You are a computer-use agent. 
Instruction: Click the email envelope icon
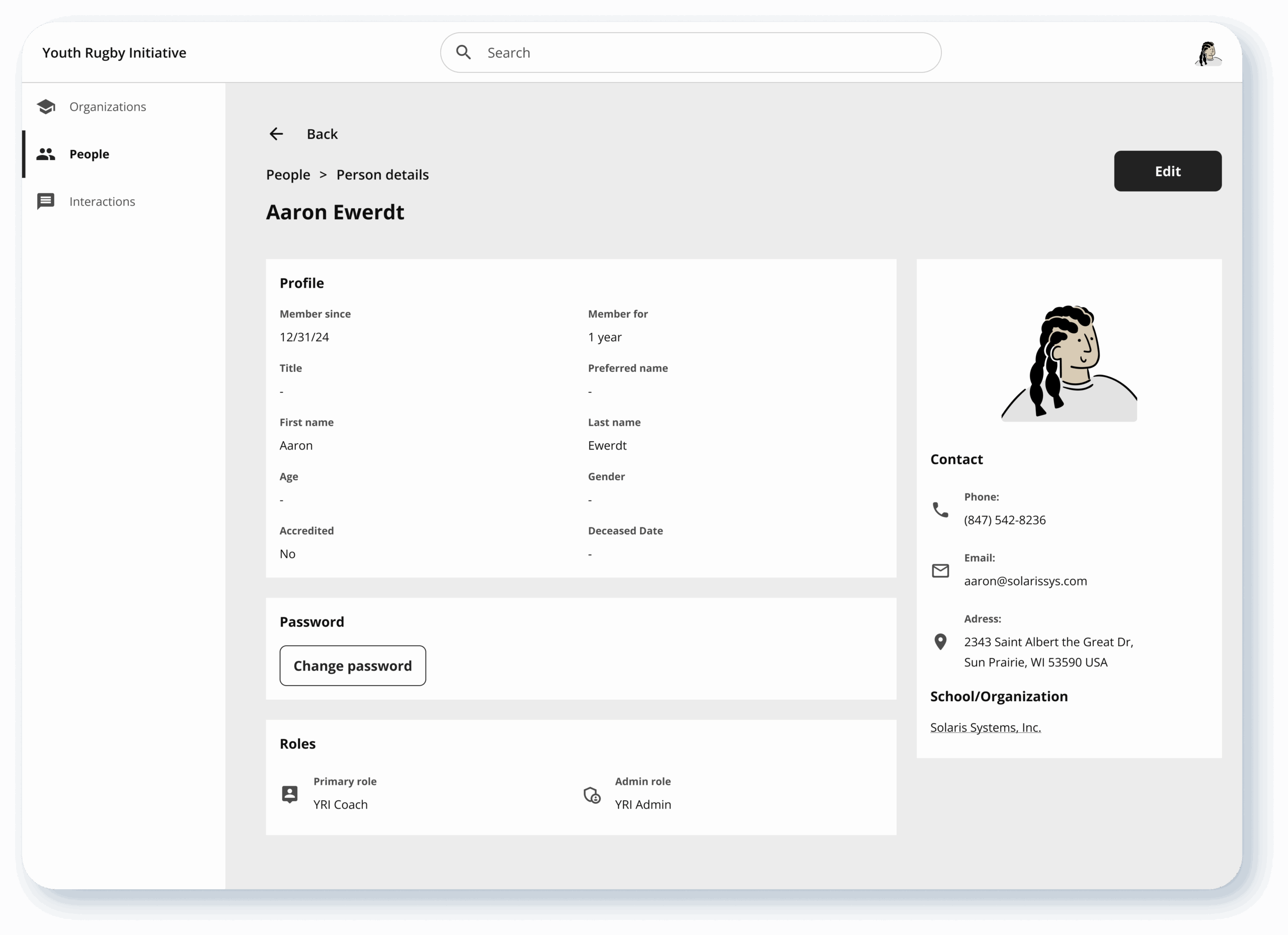tap(940, 570)
